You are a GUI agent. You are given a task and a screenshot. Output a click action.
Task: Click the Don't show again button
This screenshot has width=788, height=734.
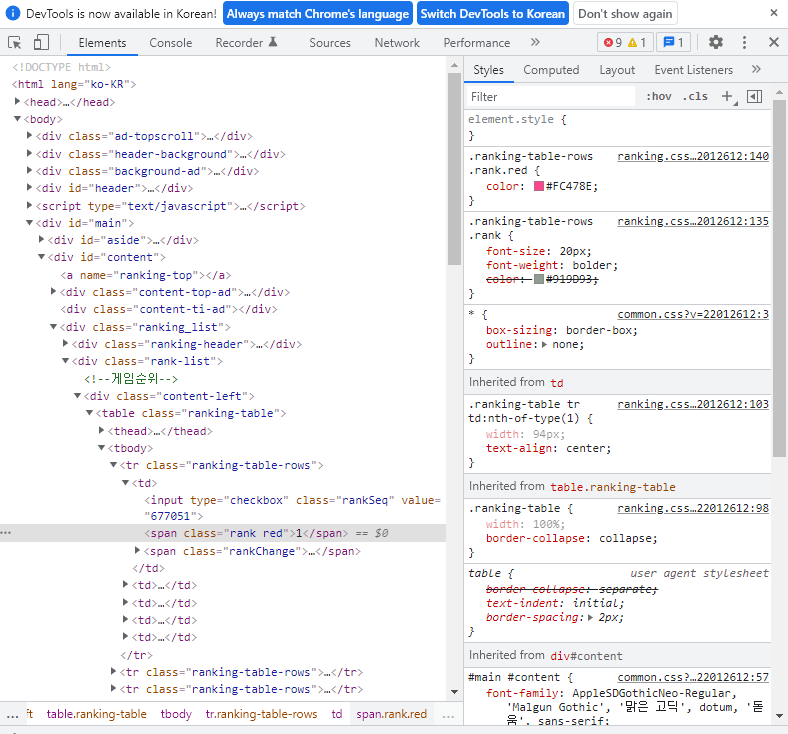coord(625,14)
